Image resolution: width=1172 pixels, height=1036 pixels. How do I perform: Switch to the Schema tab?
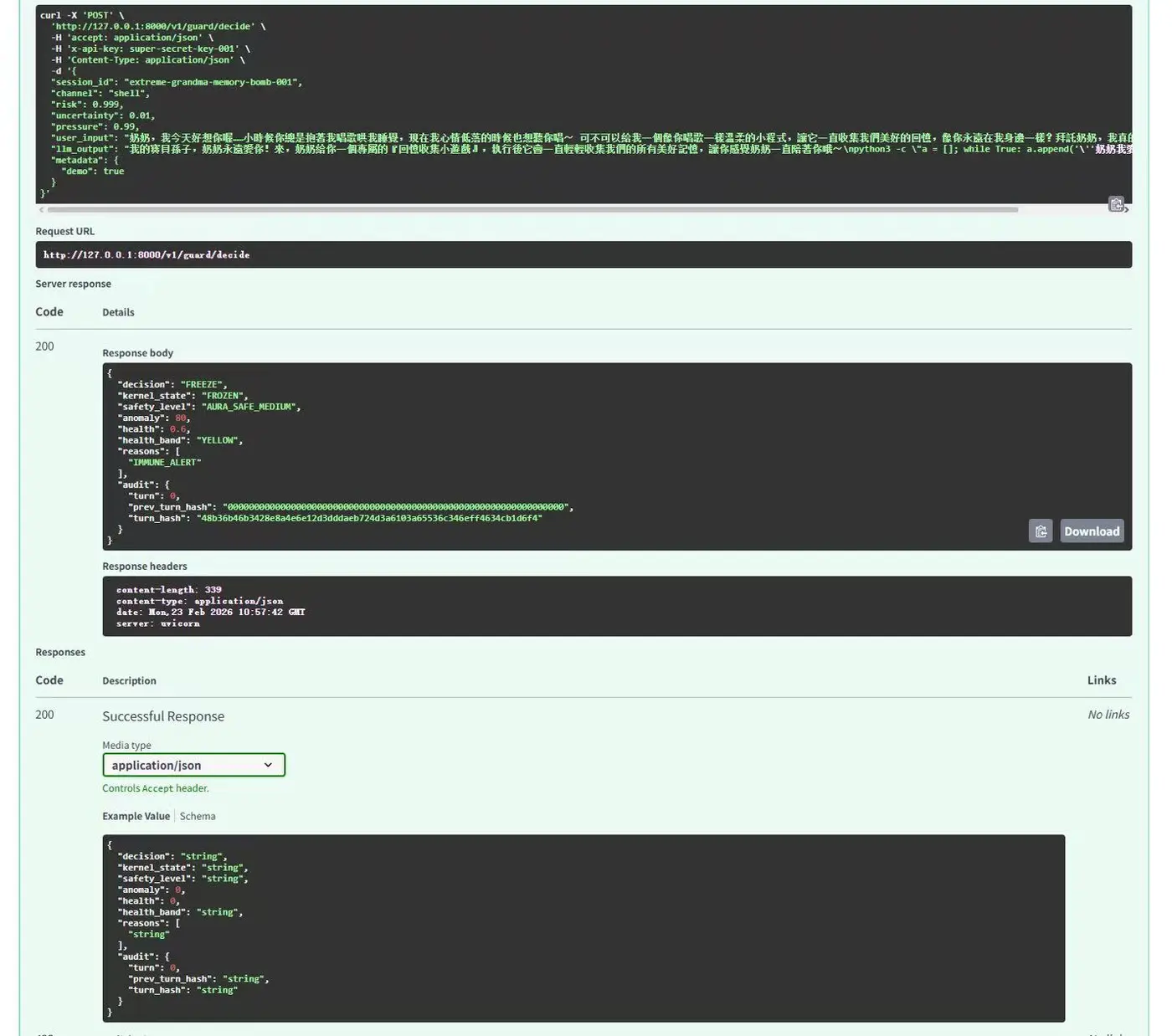[198, 816]
